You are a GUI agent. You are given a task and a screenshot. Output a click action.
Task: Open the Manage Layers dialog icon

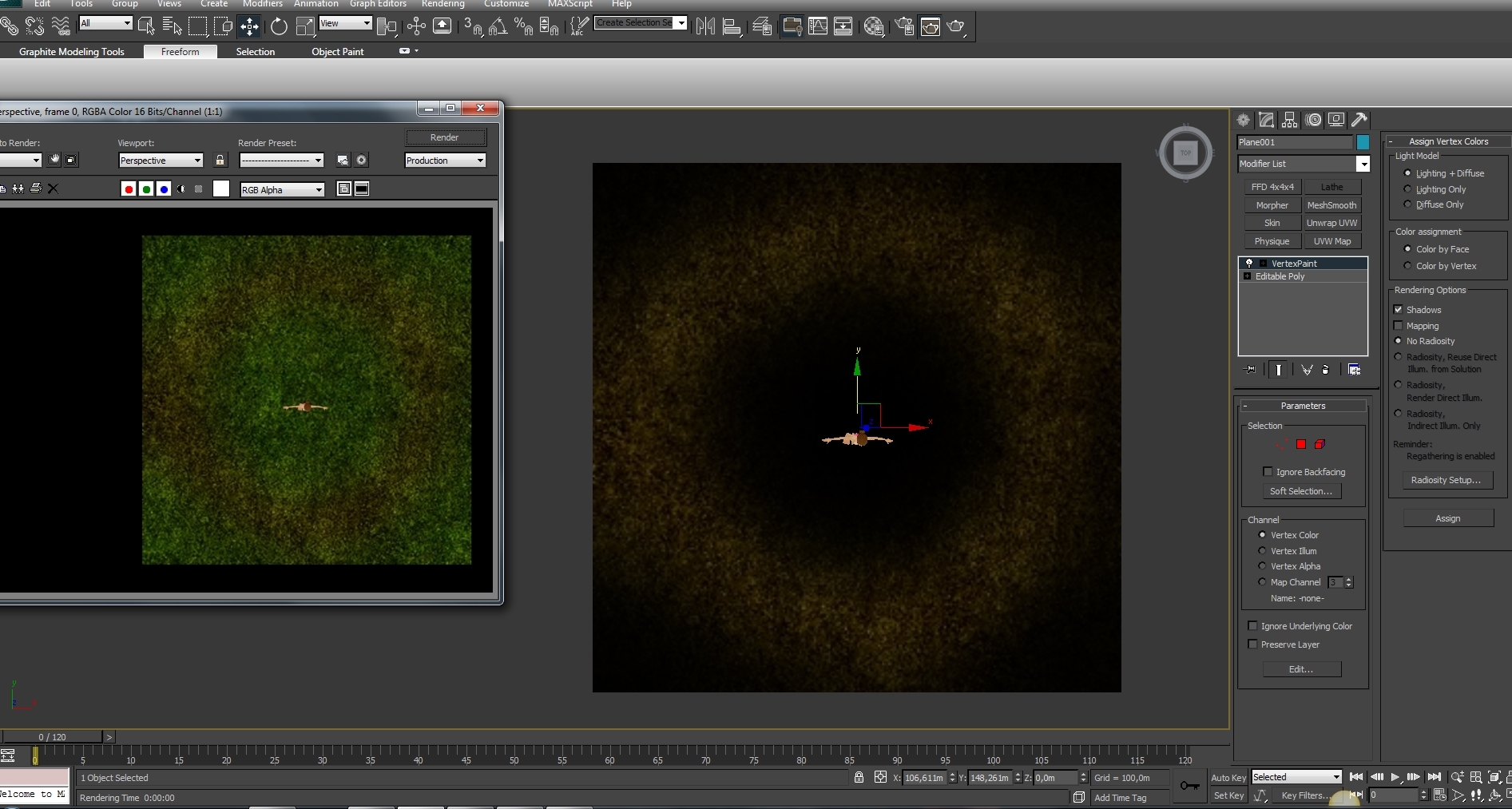point(762,26)
